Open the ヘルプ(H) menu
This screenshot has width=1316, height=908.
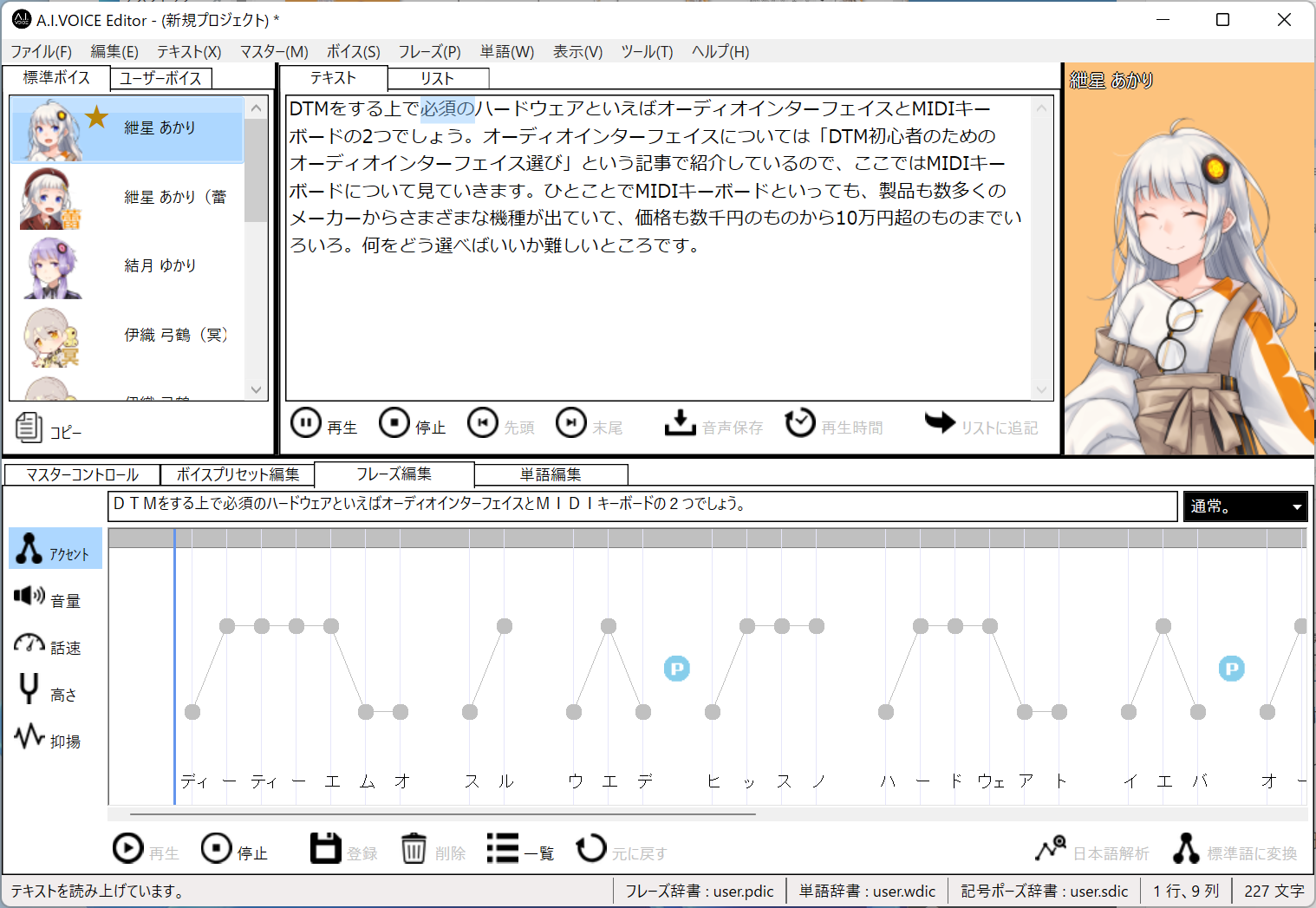[720, 52]
